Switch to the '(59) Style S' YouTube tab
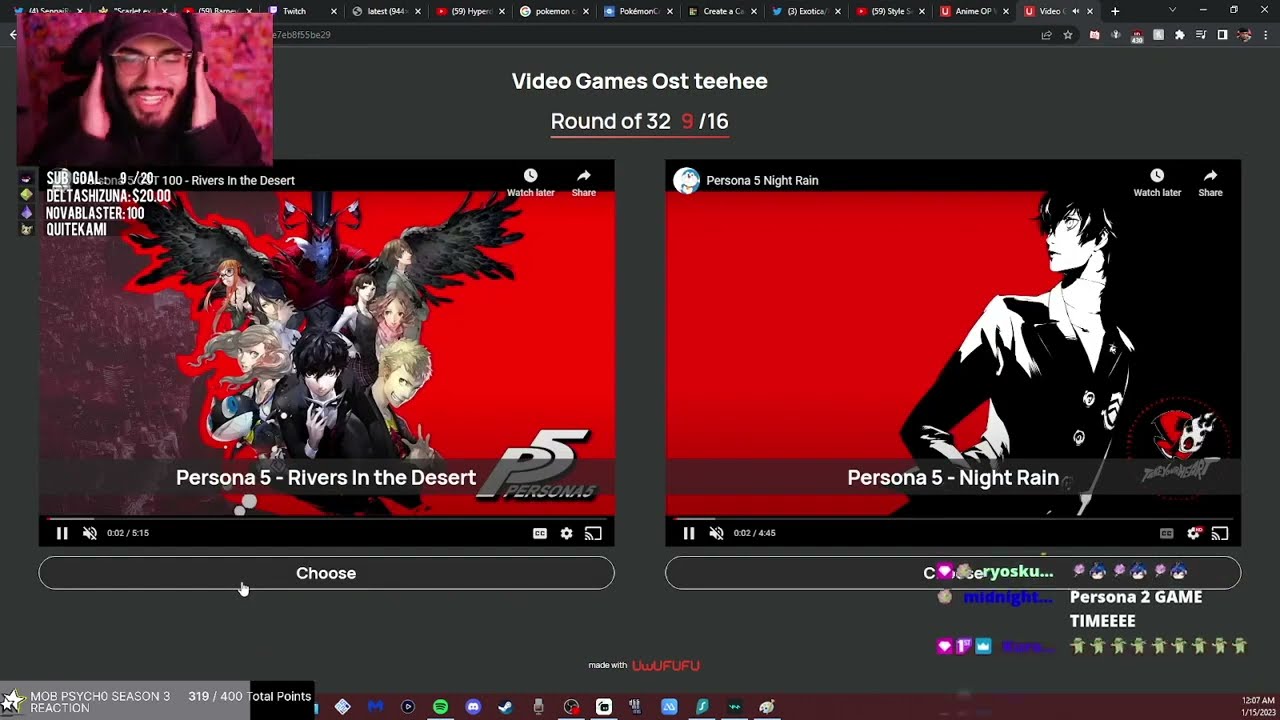This screenshot has height=720, width=1280. [x=892, y=11]
